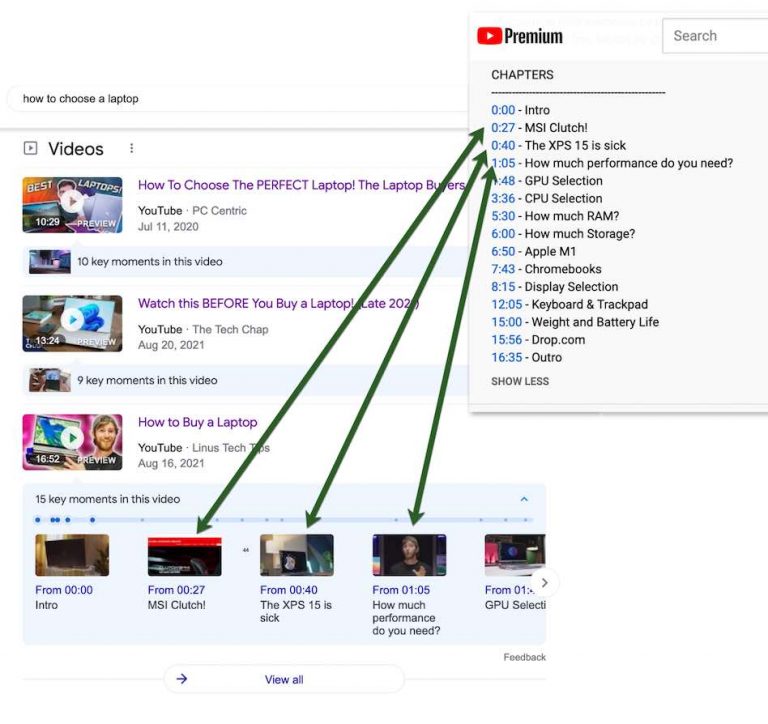Click next arrow in key moments carousel
This screenshot has width=768, height=724.
point(545,582)
